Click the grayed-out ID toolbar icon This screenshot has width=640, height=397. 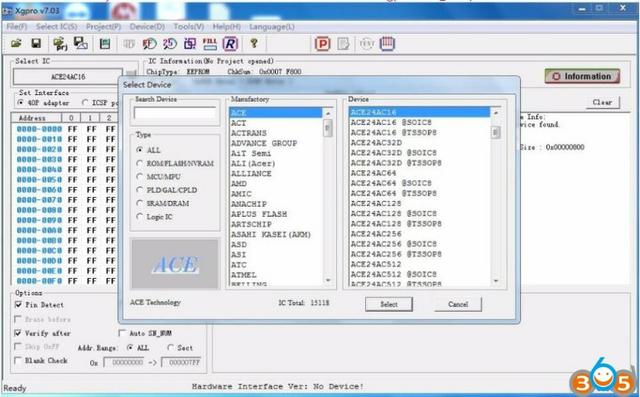click(x=129, y=44)
